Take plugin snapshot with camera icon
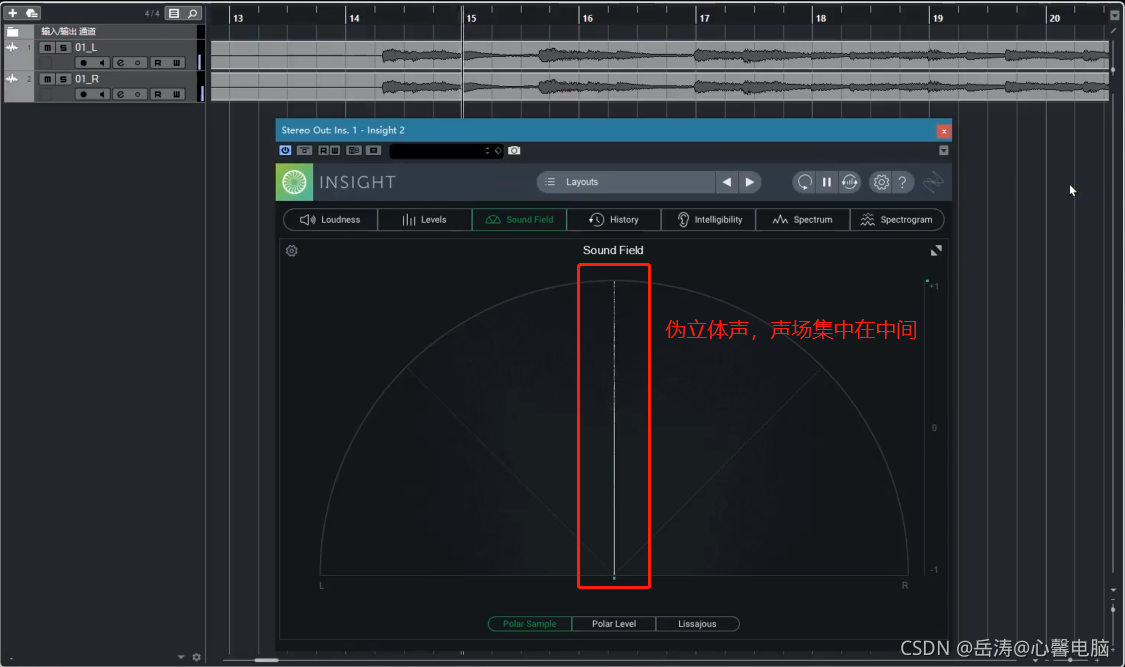Viewport: 1125px width, 667px height. point(514,151)
